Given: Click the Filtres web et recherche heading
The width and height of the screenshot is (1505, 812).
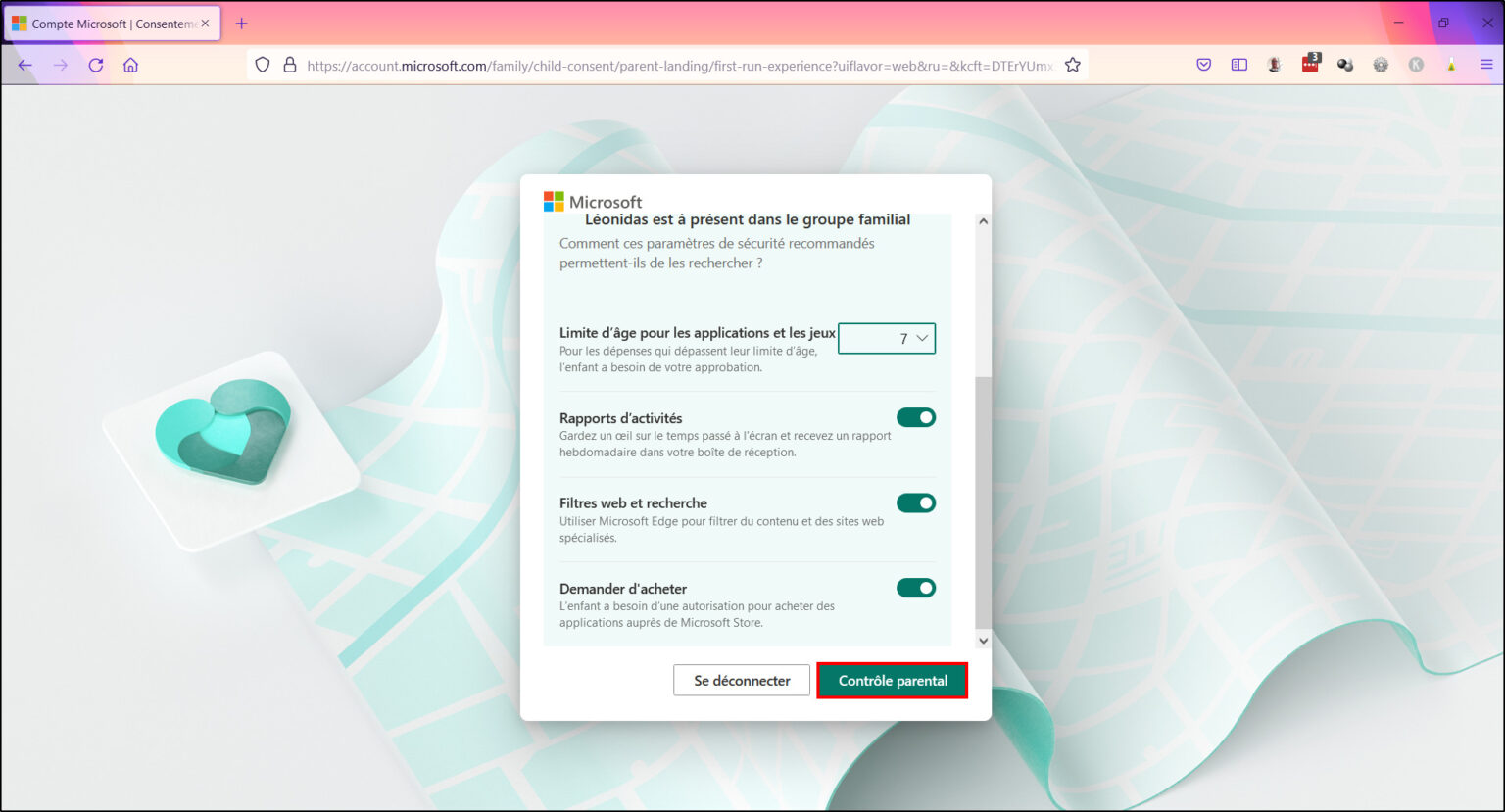Looking at the screenshot, I should [633, 503].
